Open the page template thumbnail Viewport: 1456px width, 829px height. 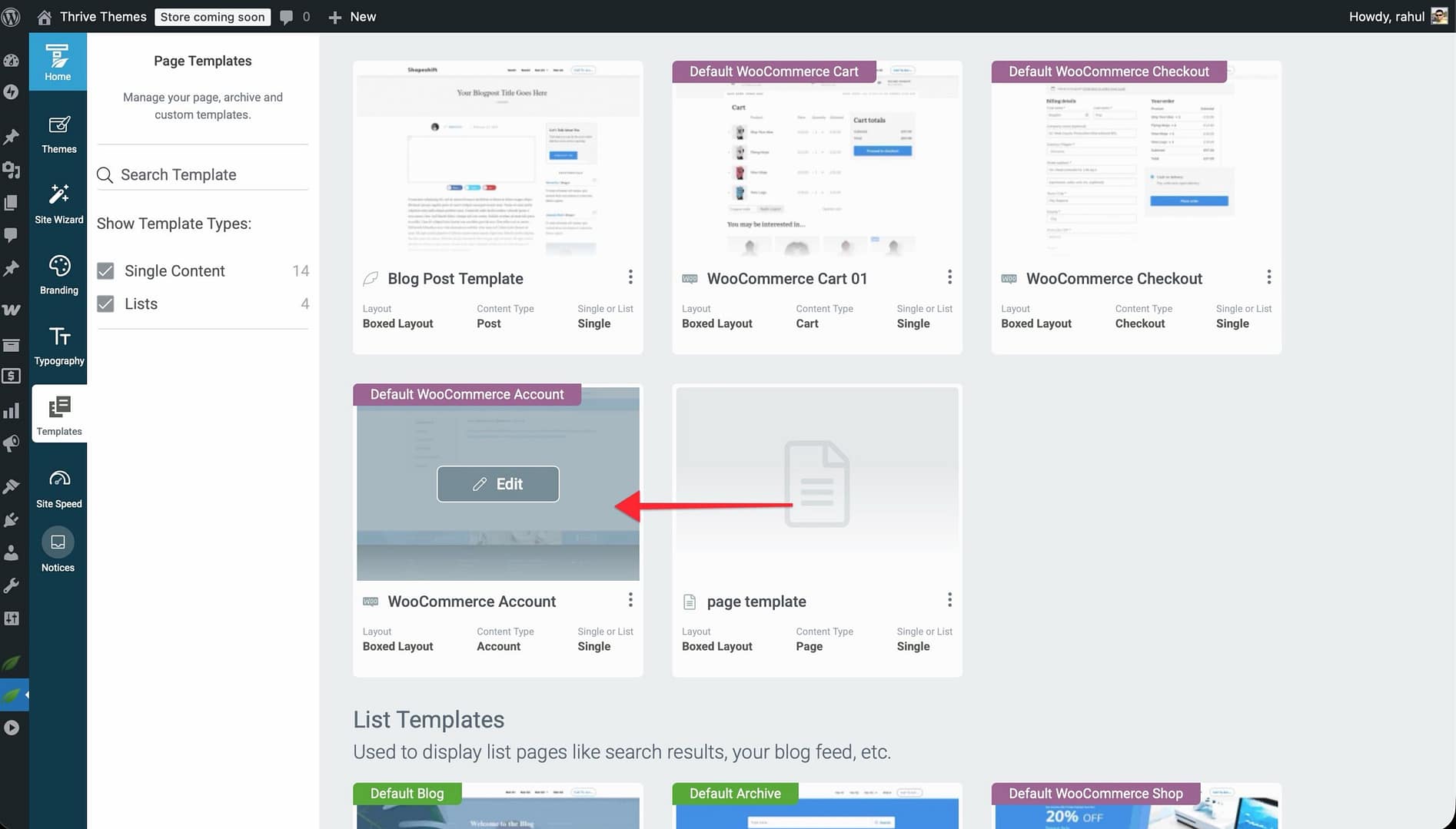[816, 484]
